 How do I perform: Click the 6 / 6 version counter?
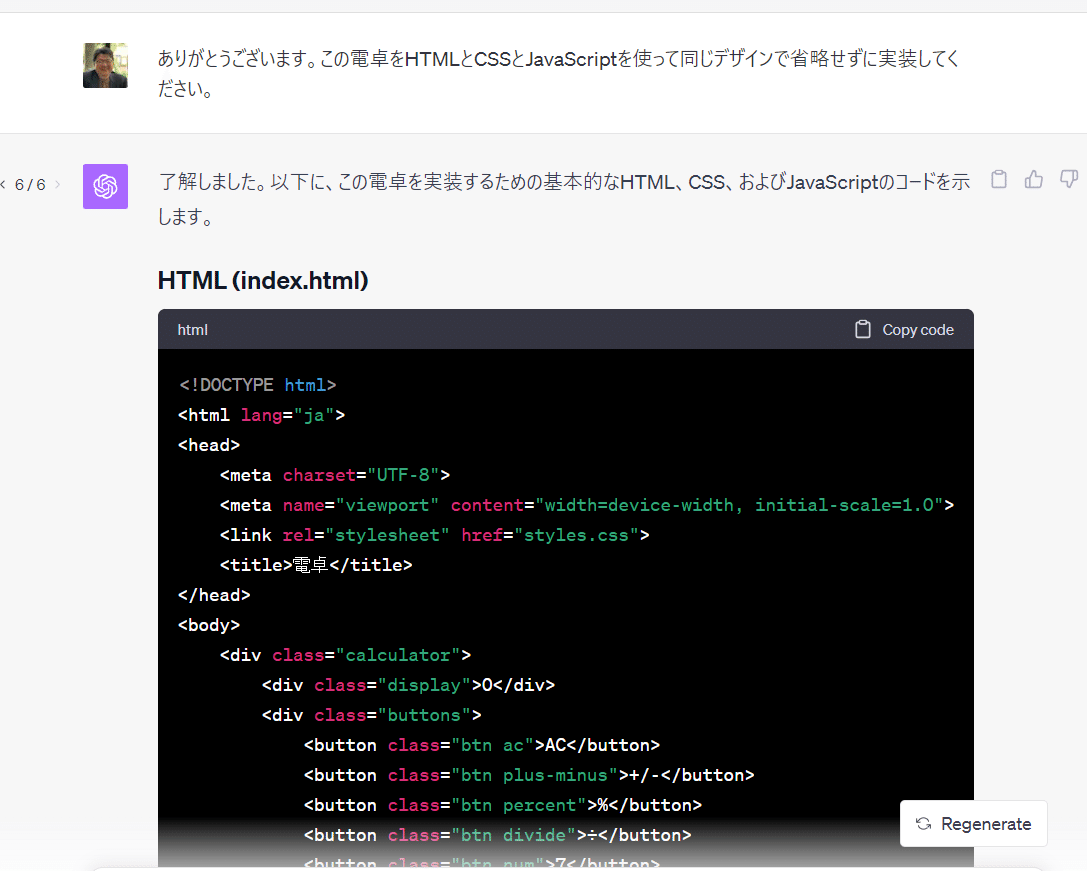(x=31, y=184)
